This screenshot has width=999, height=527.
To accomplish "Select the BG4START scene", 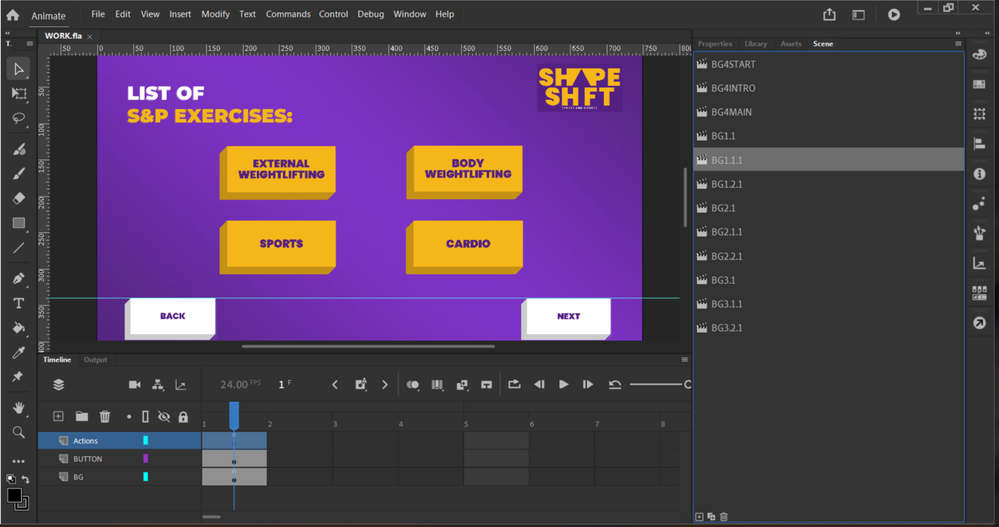I will tap(829, 64).
